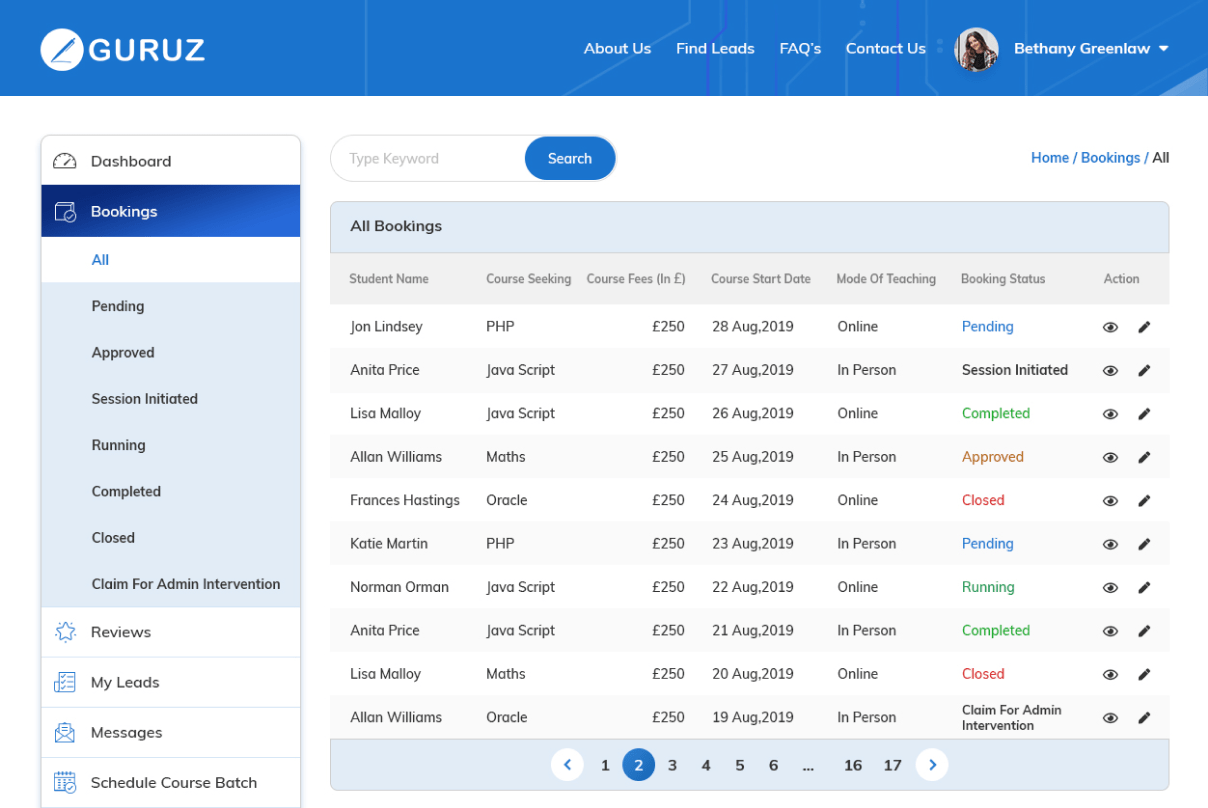Go to previous page with left chevron
Screen dimensions: 1208x808
(567, 765)
